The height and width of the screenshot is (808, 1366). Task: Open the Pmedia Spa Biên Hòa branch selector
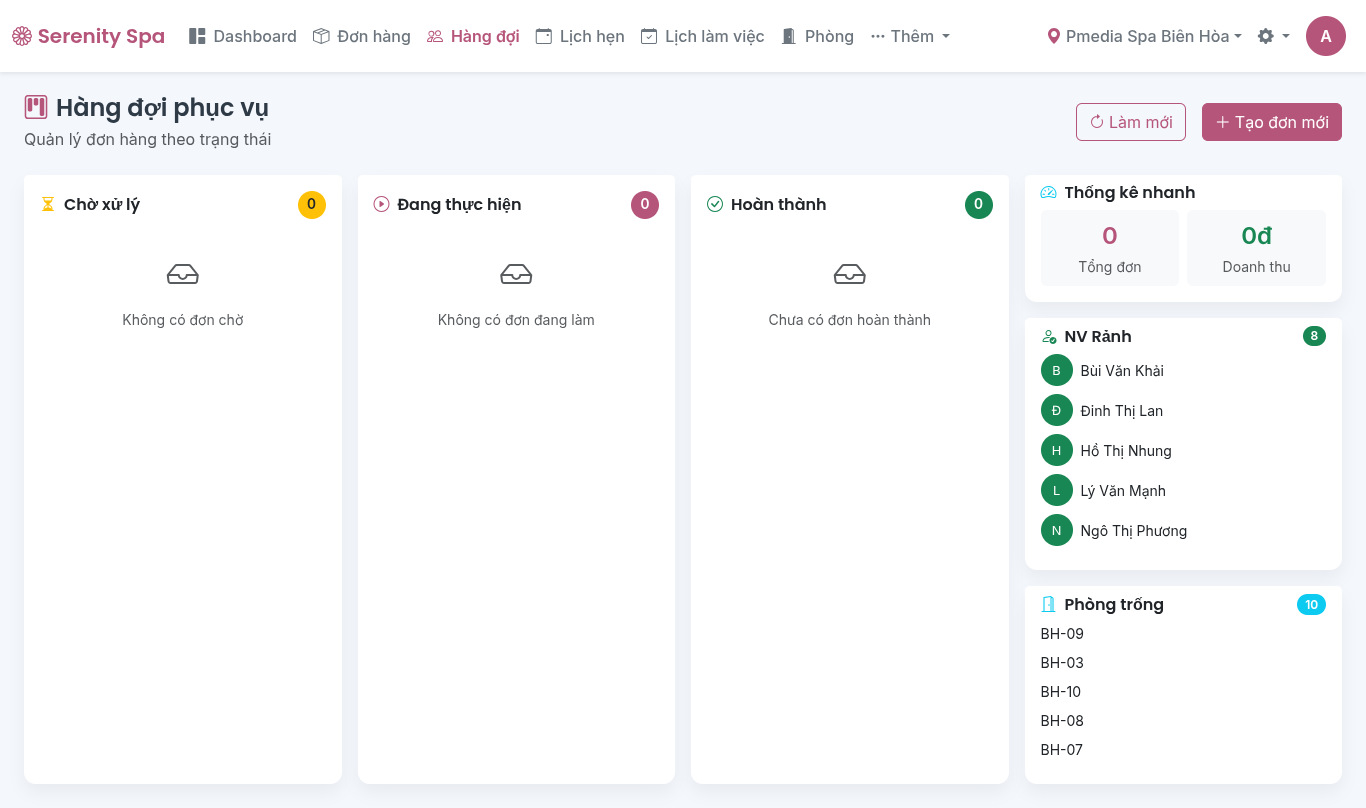(x=1144, y=36)
